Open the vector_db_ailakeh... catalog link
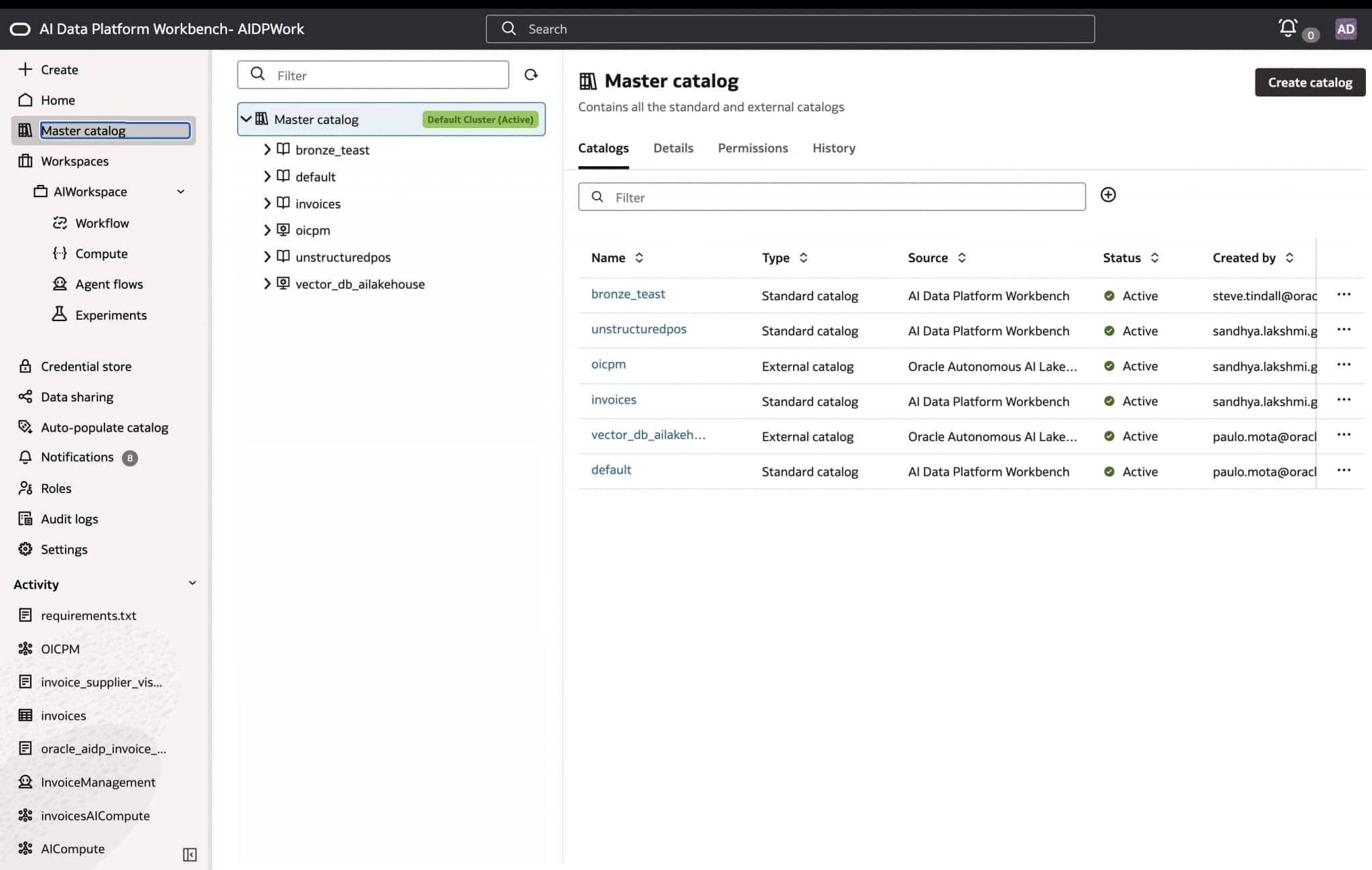The image size is (1372, 870). point(648,434)
